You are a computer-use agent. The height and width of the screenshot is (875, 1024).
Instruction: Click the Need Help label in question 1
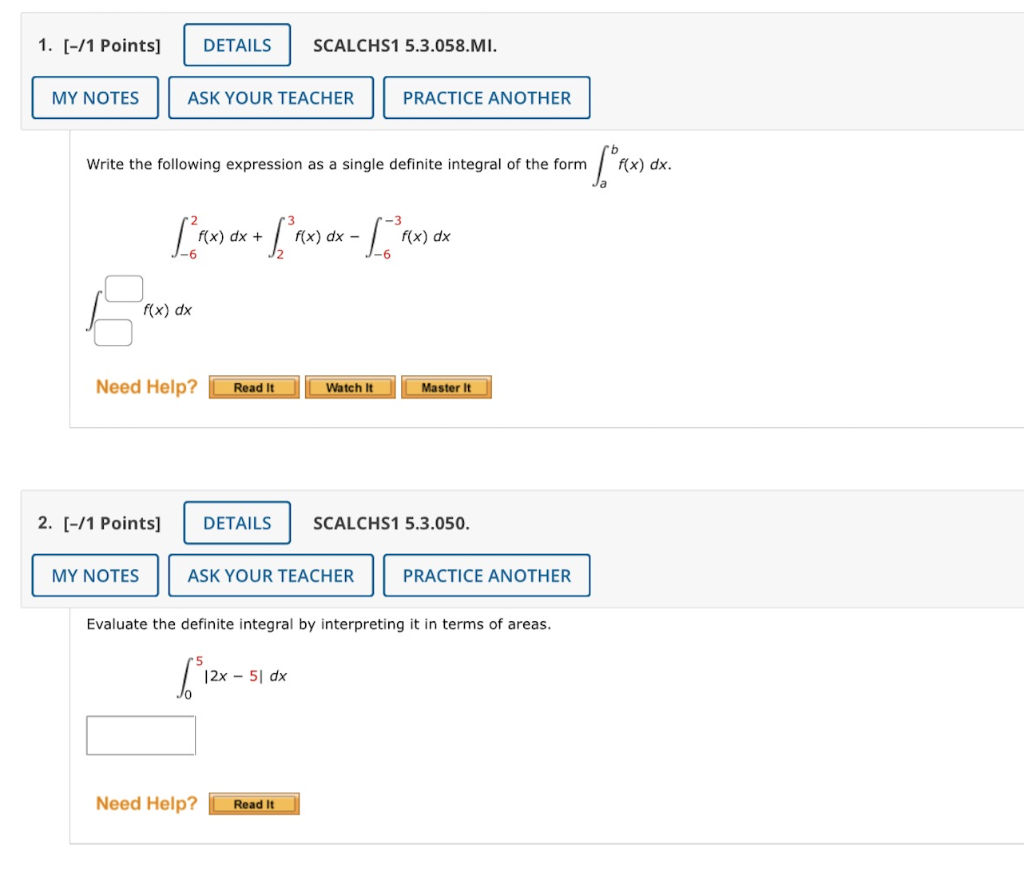pos(146,386)
